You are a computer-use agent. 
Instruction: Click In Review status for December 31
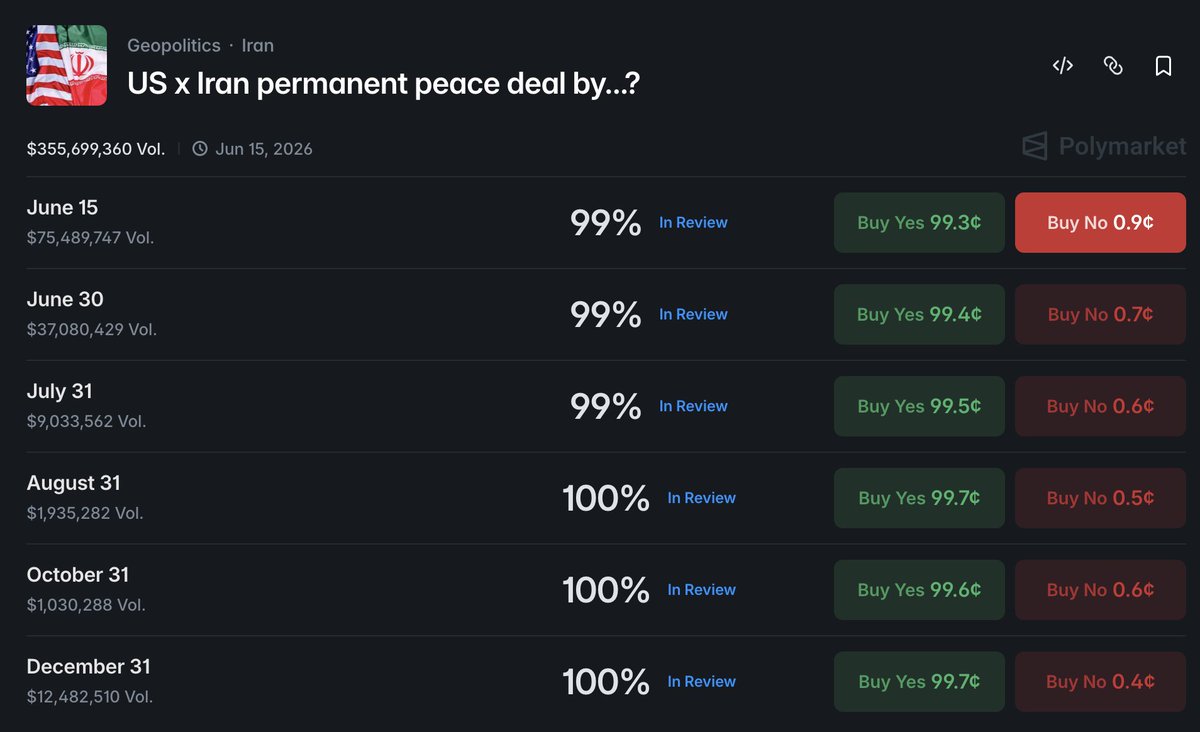702,682
